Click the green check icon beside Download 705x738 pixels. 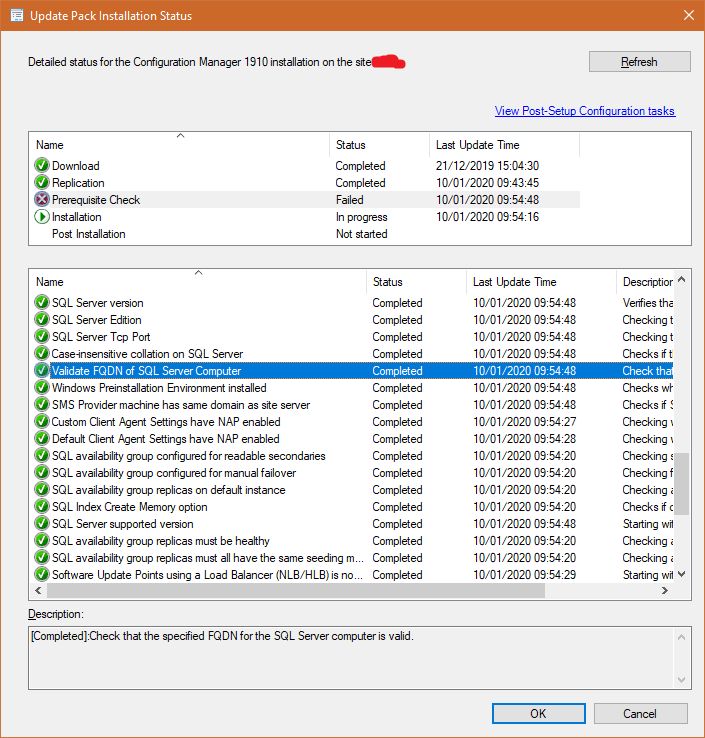tap(42, 165)
